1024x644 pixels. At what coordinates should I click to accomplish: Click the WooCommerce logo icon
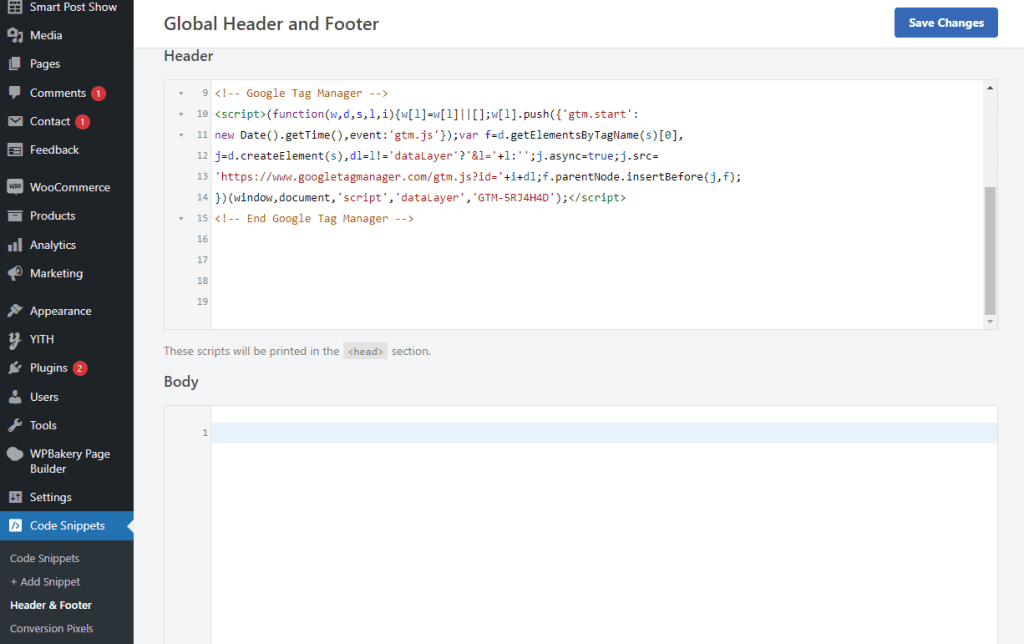click(15, 187)
